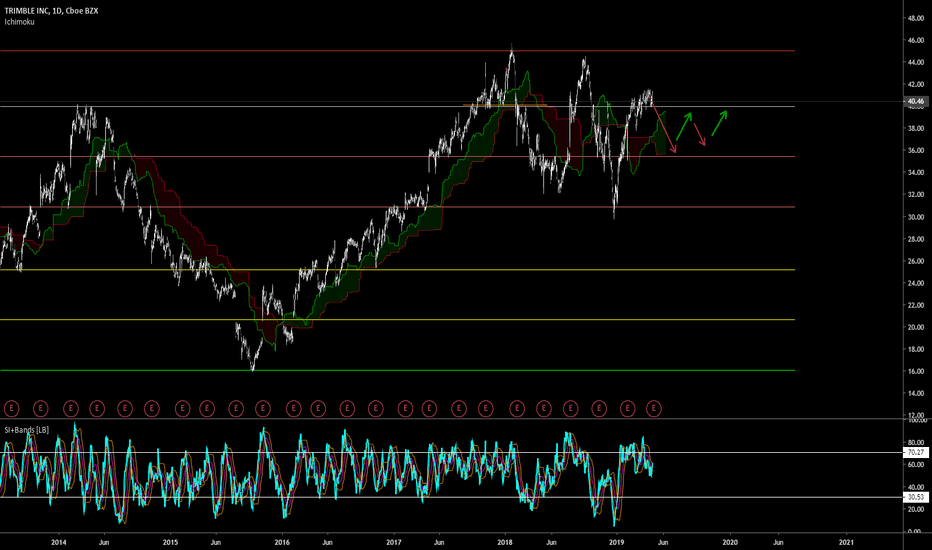Open the Ichimoku indicator legend
932x550 pixels.
click(x=20, y=22)
